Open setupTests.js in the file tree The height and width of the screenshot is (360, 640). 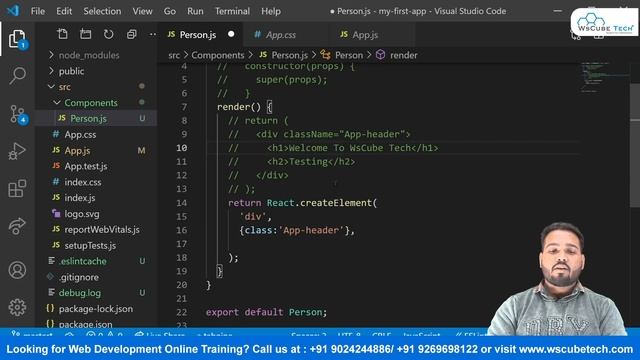(96, 245)
